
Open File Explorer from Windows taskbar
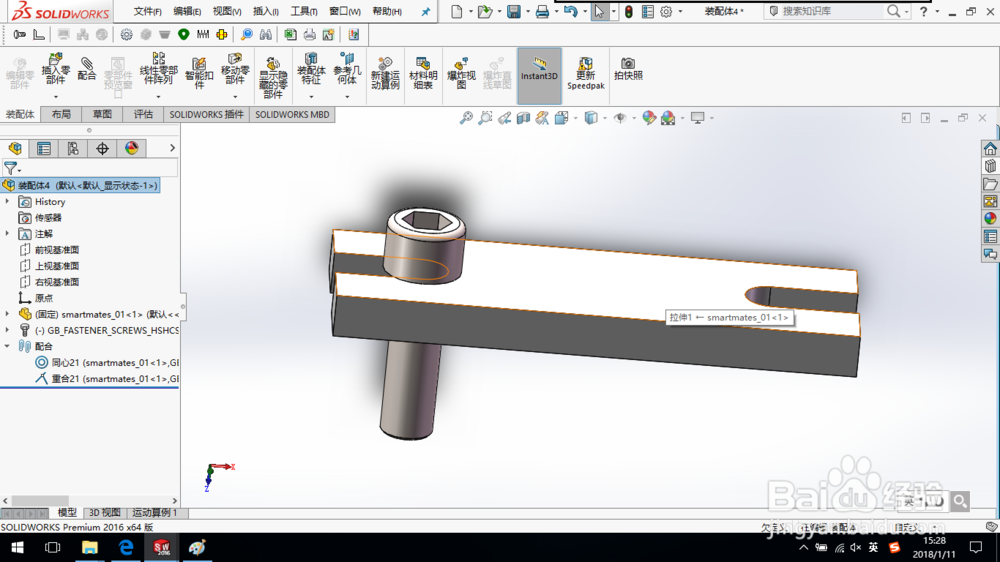(89, 547)
